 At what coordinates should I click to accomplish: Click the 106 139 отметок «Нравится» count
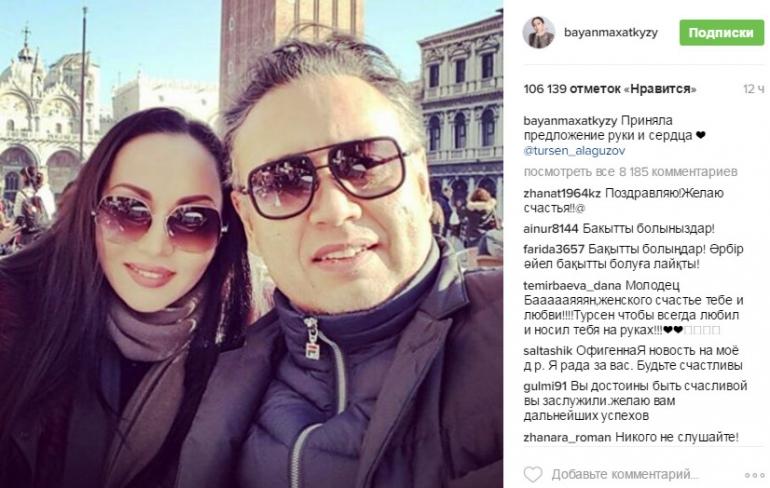coord(610,89)
